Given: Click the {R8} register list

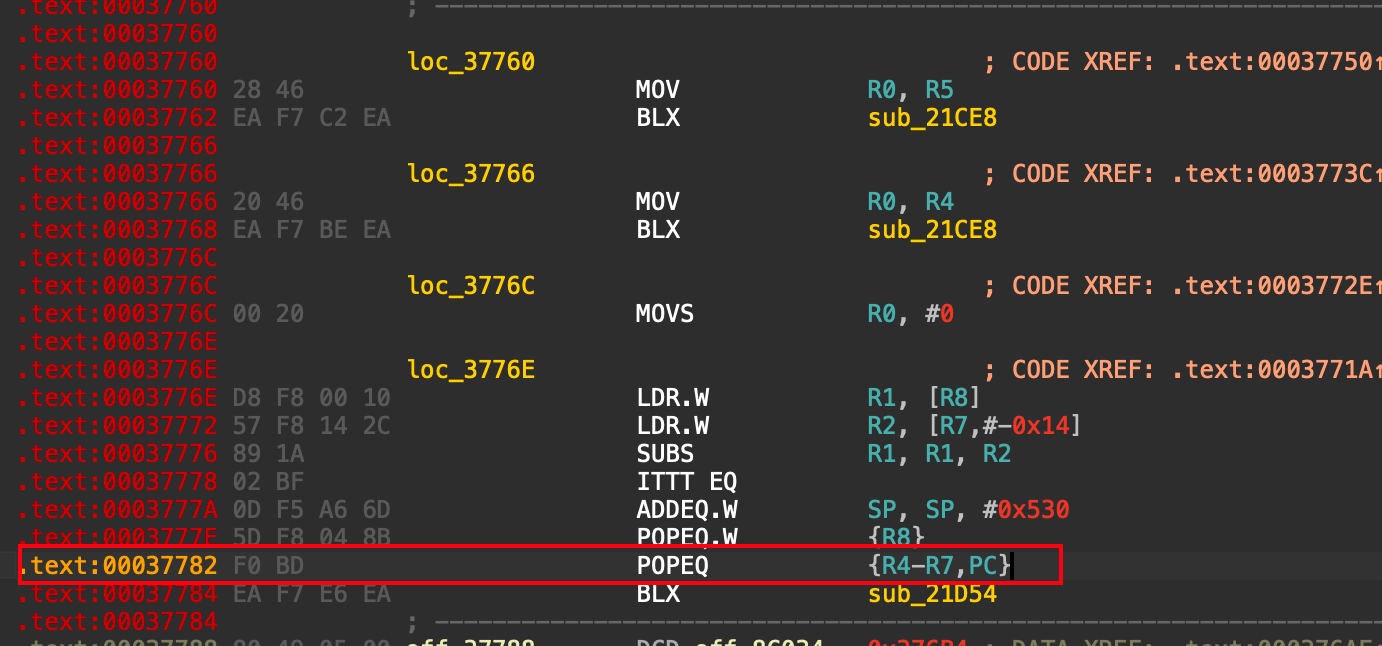Looking at the screenshot, I should point(896,538).
